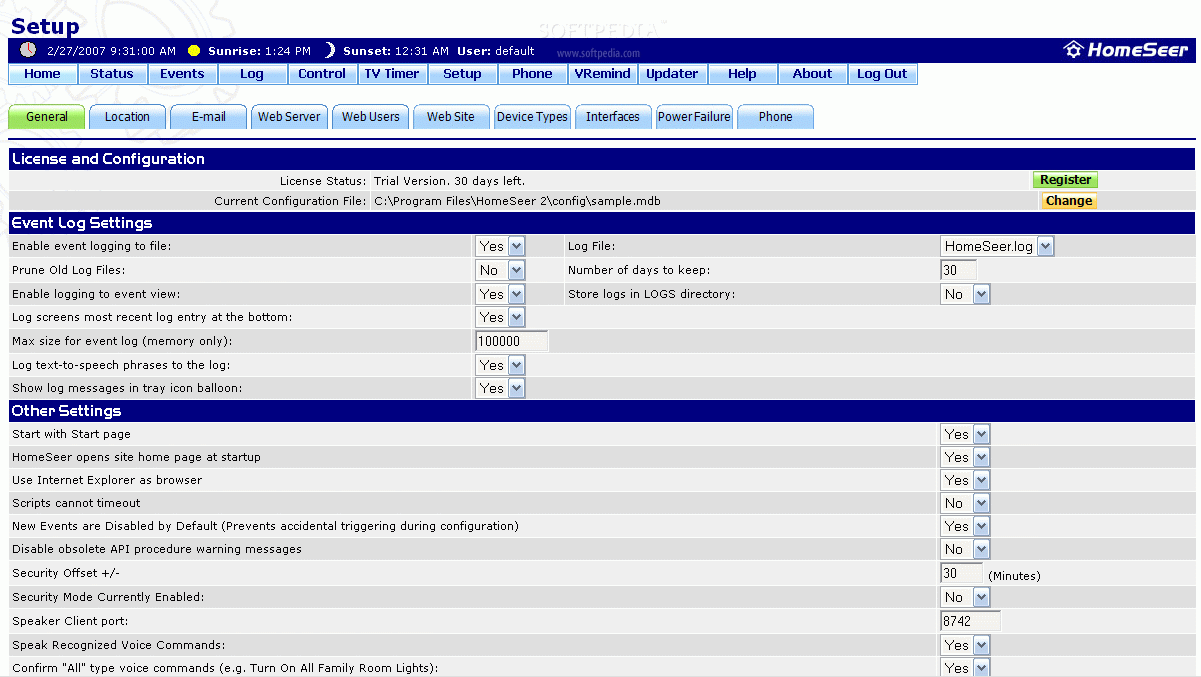Open the Show log messages in tray balloon dropdown

click(500, 388)
